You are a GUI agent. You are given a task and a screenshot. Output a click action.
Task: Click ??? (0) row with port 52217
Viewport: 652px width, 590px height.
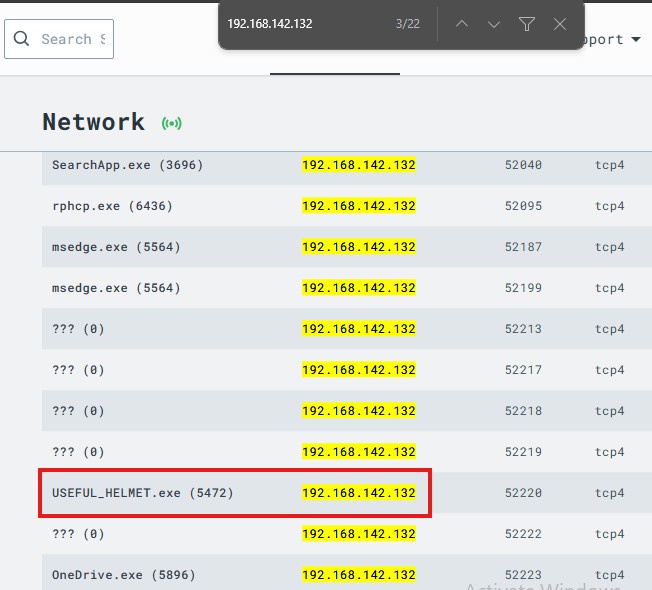click(x=347, y=370)
